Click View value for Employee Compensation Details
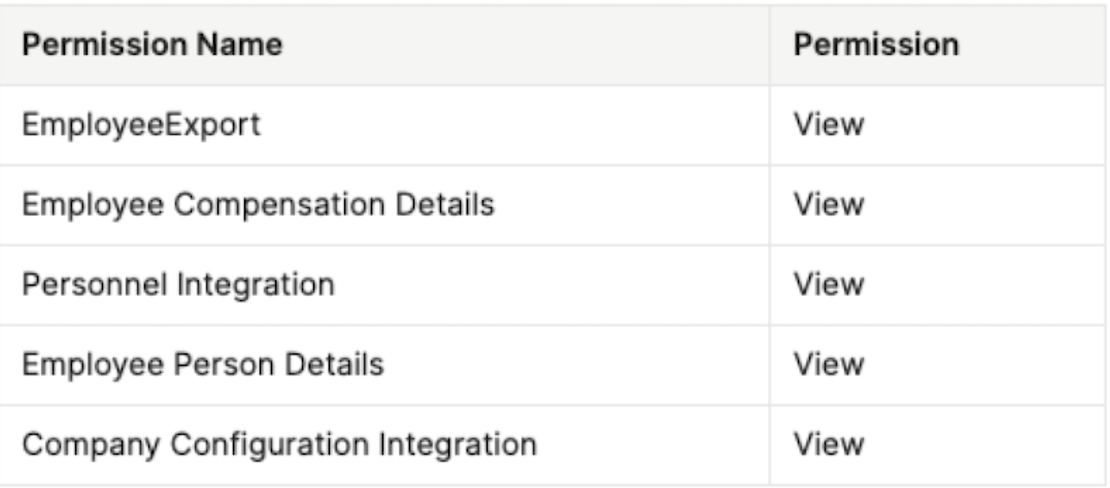 pos(829,205)
